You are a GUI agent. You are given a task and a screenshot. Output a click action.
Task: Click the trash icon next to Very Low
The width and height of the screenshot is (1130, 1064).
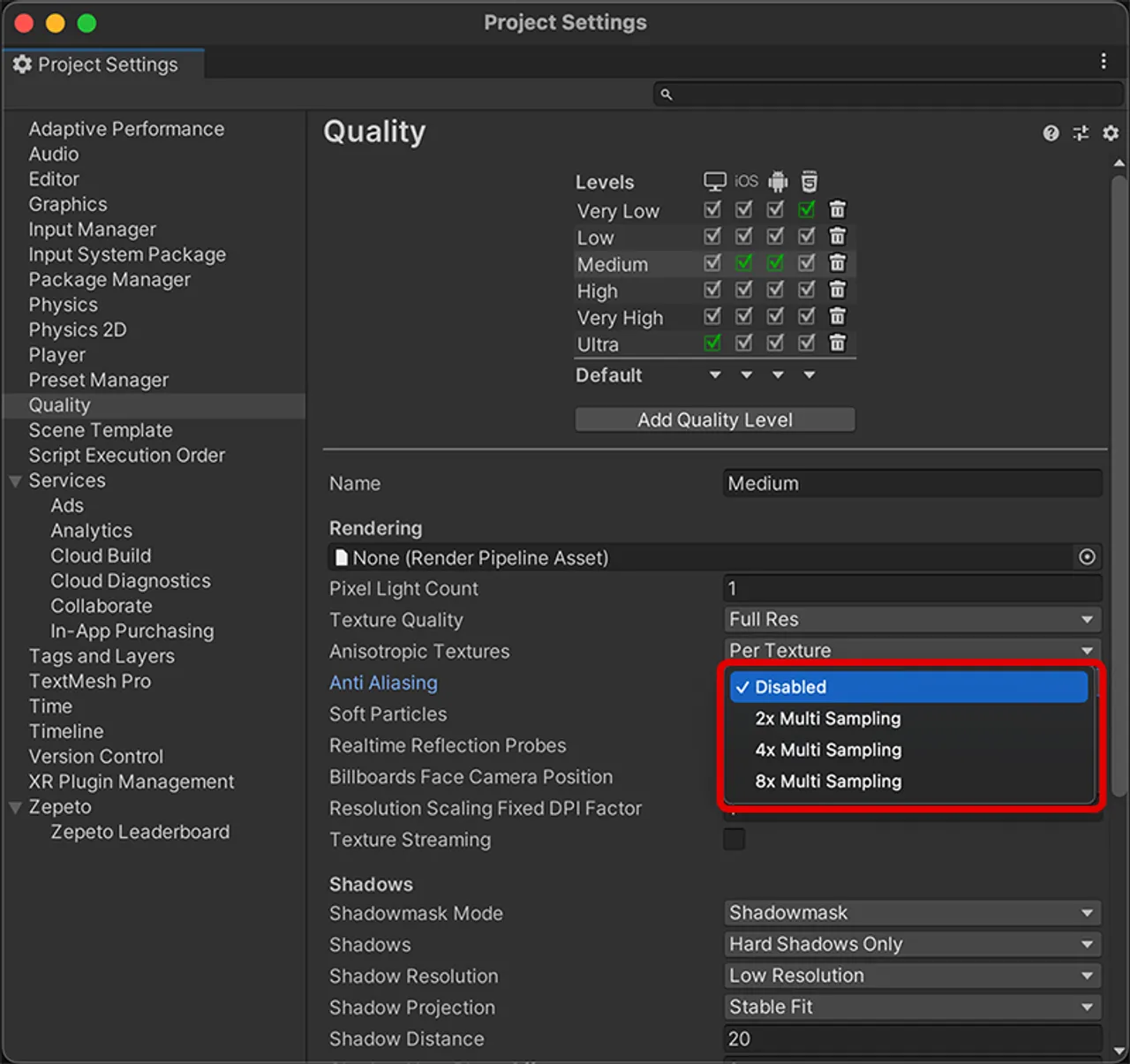coord(837,209)
